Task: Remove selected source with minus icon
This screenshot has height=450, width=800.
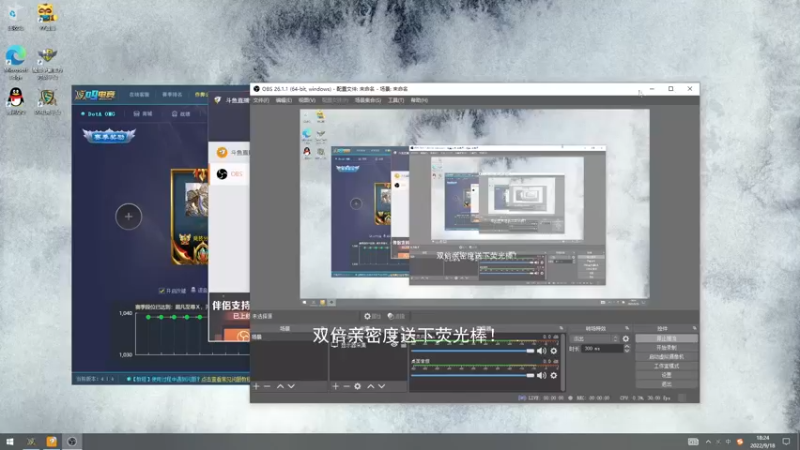Action: point(346,386)
